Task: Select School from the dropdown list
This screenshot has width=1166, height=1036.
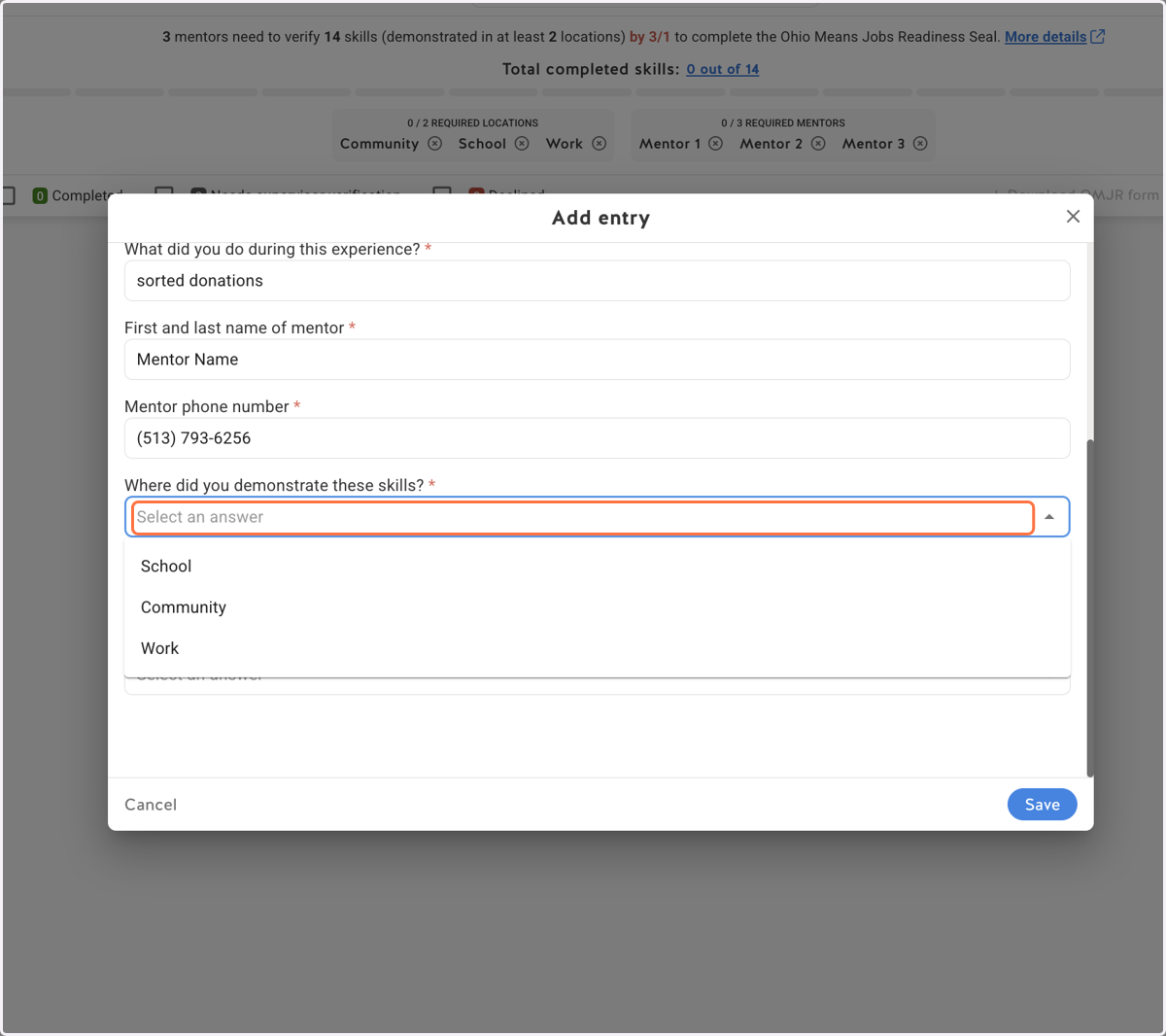Action: pyautogui.click(x=598, y=567)
